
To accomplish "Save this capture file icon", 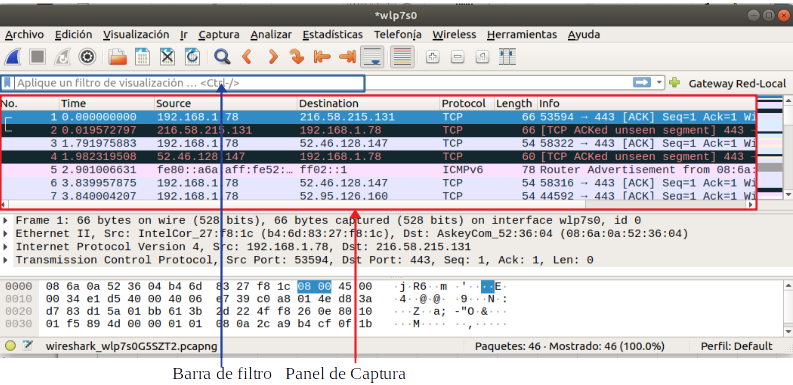I will pyautogui.click(x=143, y=57).
